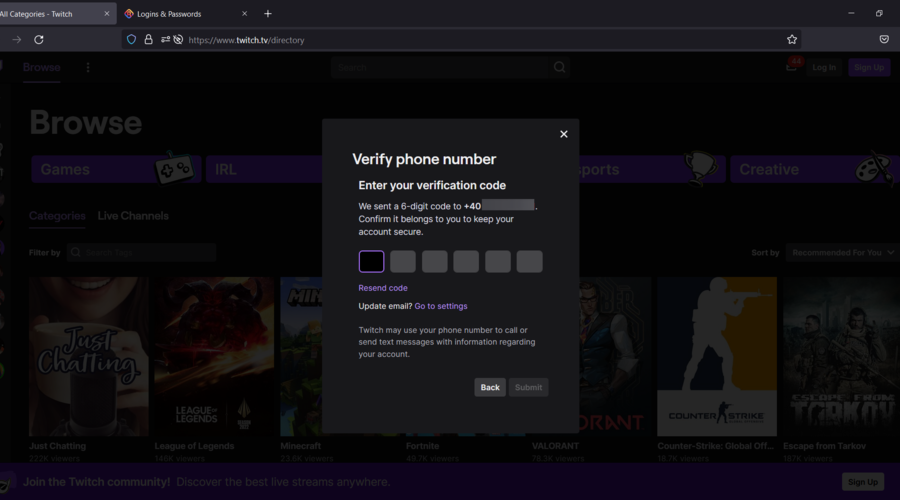
Task: Click the Submit button in dialog
Action: click(528, 387)
